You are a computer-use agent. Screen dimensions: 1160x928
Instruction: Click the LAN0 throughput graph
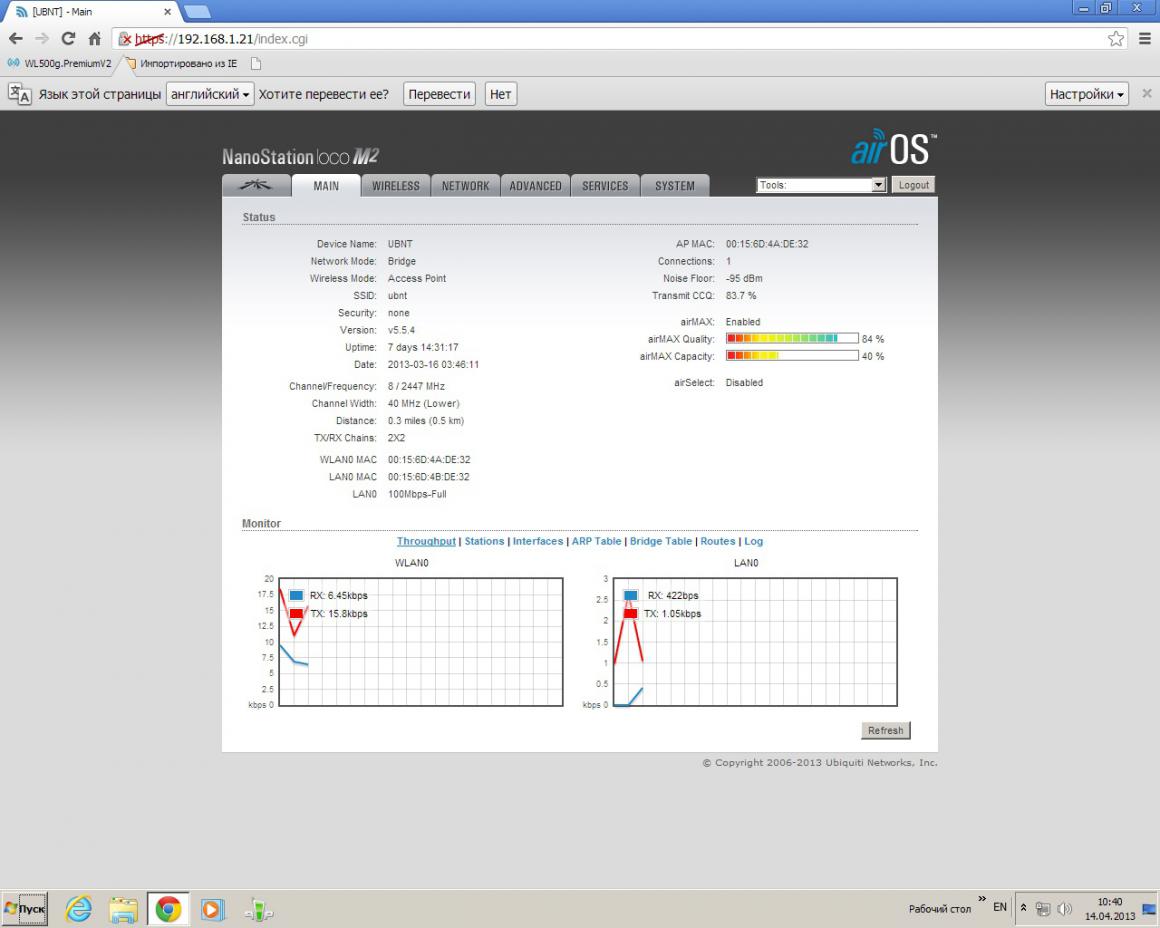755,642
